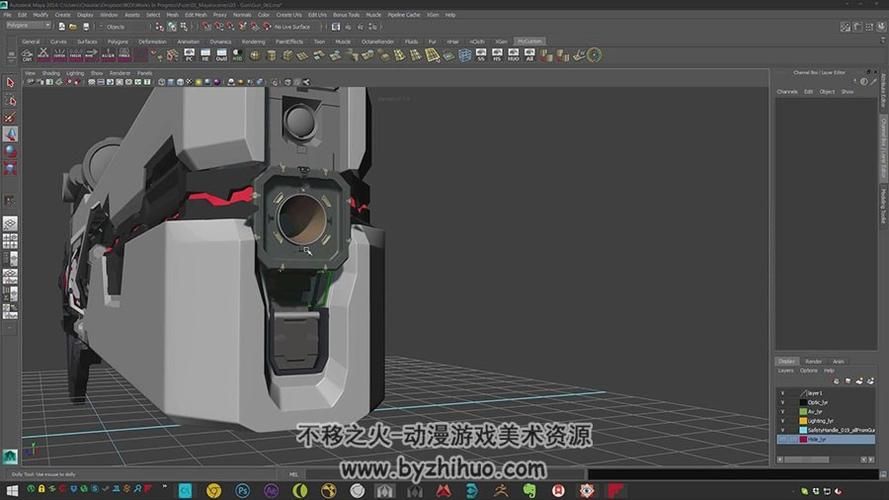Choose the Paint Selection tool

pos(10,117)
